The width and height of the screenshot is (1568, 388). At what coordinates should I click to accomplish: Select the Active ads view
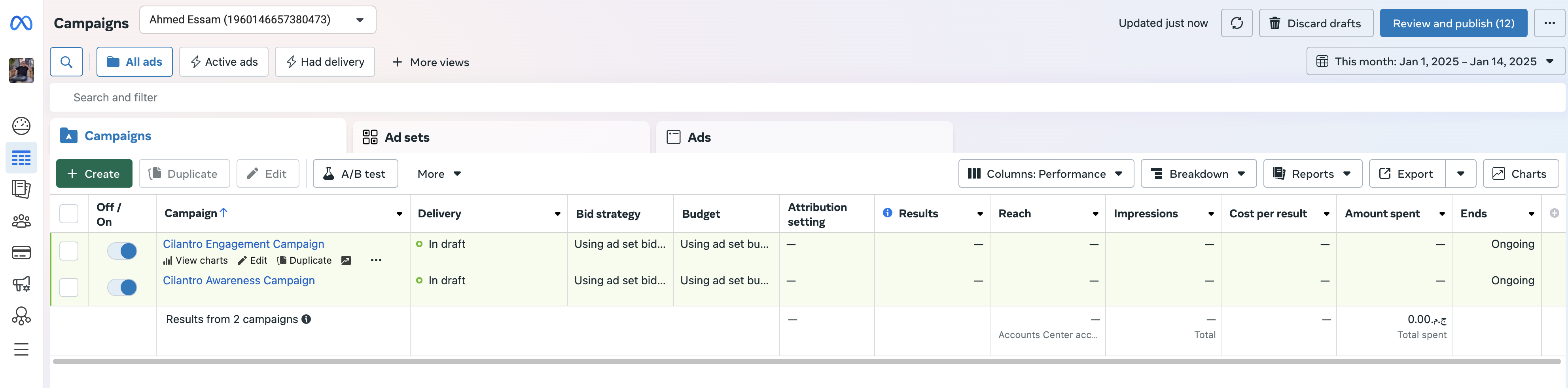coord(223,61)
